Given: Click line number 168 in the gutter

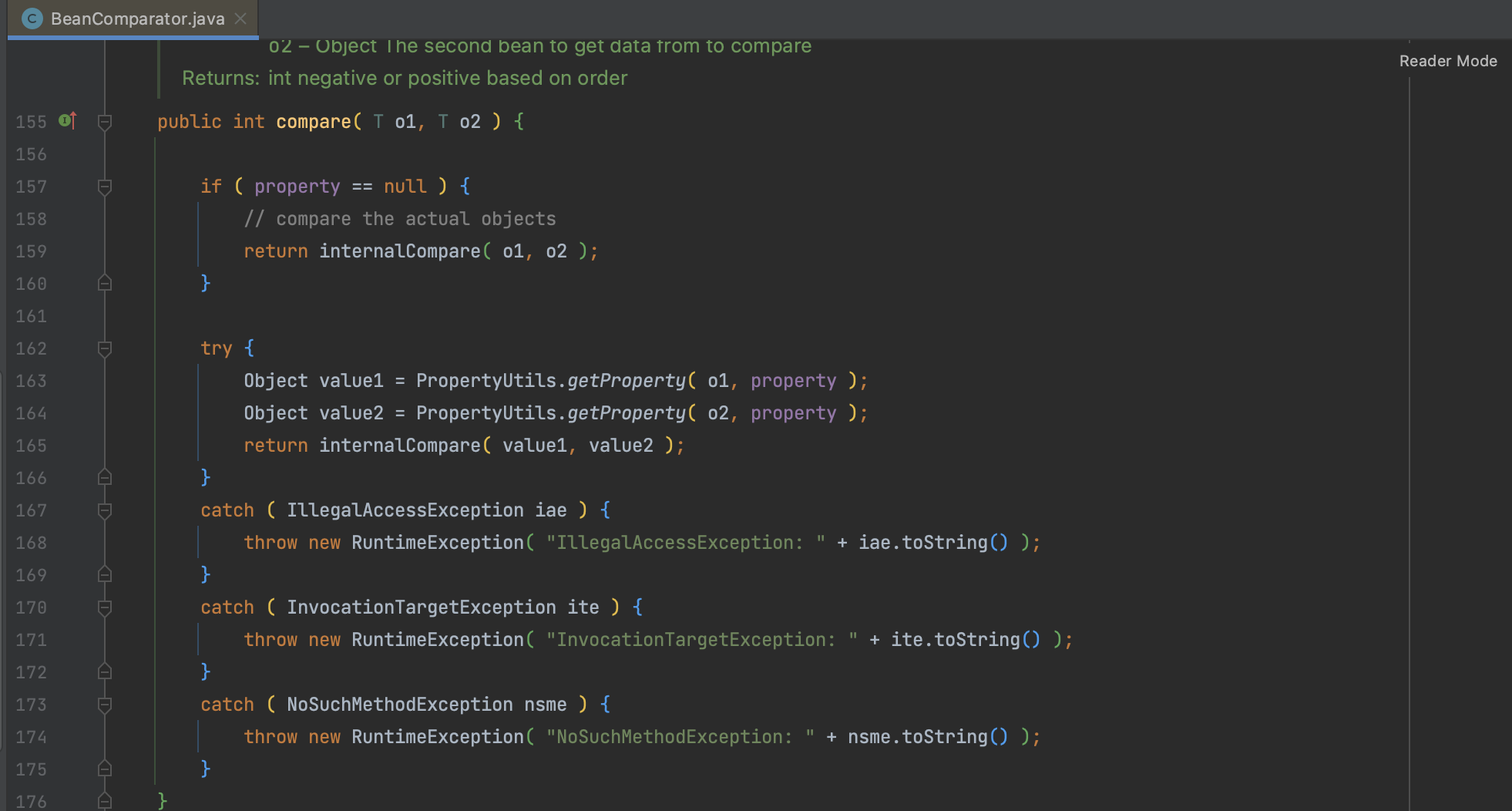Looking at the screenshot, I should (x=31, y=543).
